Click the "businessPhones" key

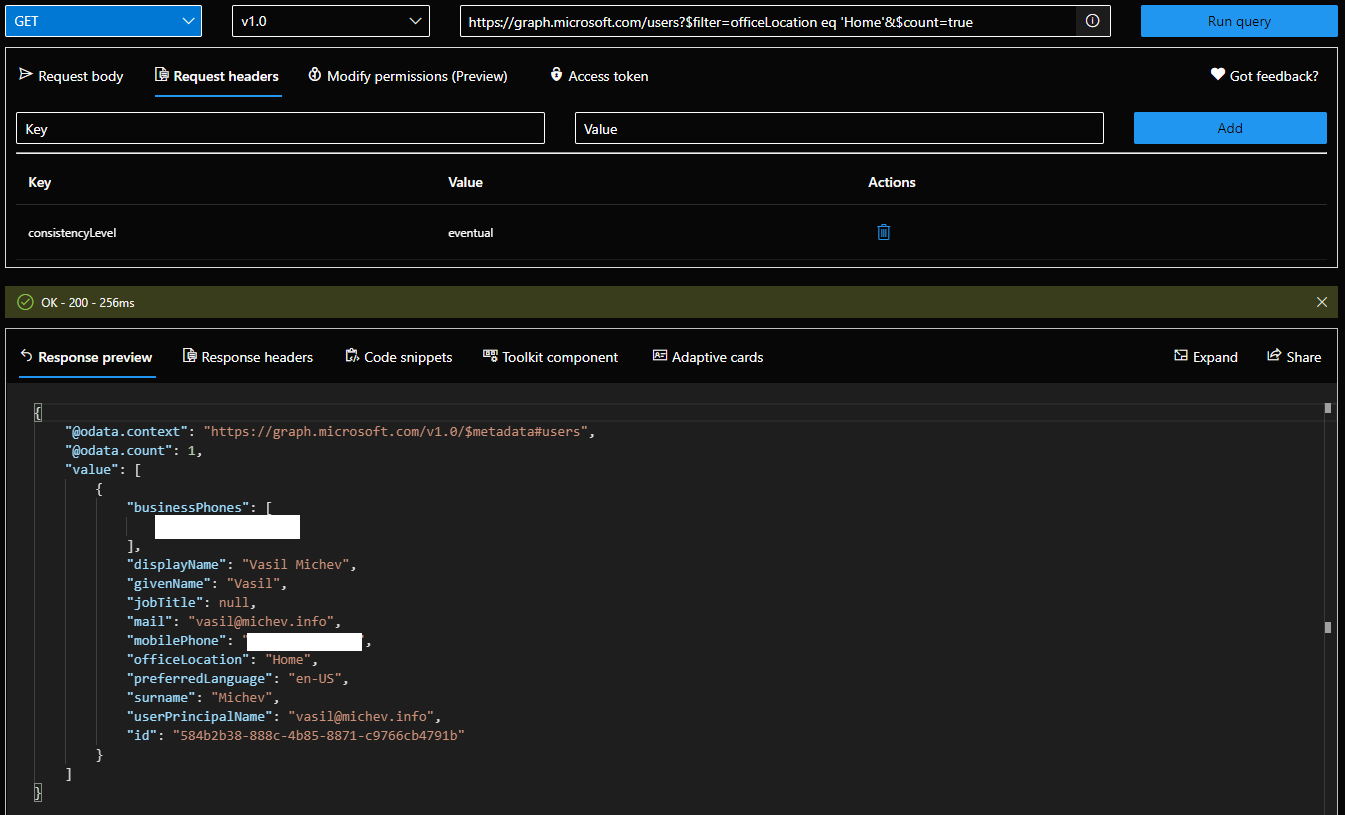click(x=188, y=508)
